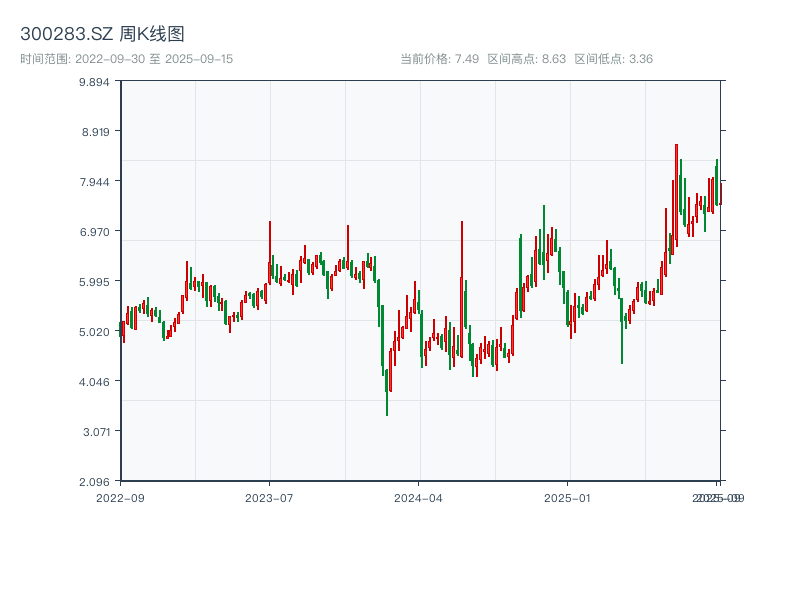Click y-axis value 7.944
800x600 pixels.
[94, 182]
